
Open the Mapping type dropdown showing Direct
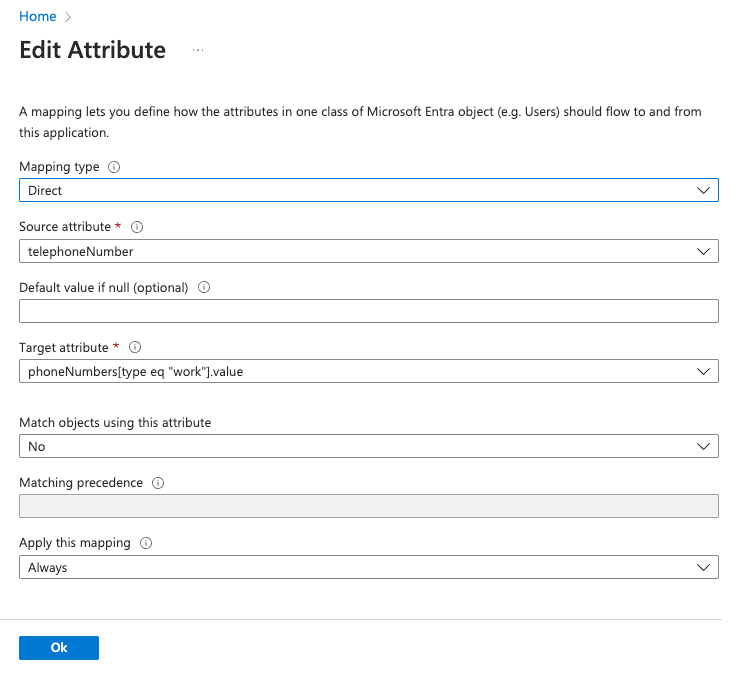tap(368, 190)
